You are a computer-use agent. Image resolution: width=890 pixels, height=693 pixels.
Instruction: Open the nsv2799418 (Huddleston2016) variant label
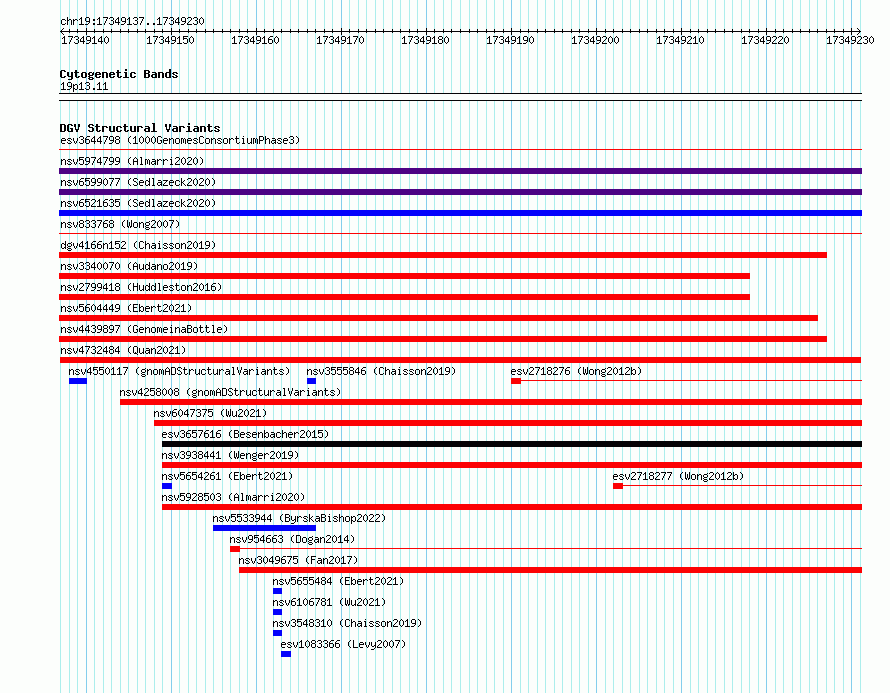pyautogui.click(x=141, y=287)
